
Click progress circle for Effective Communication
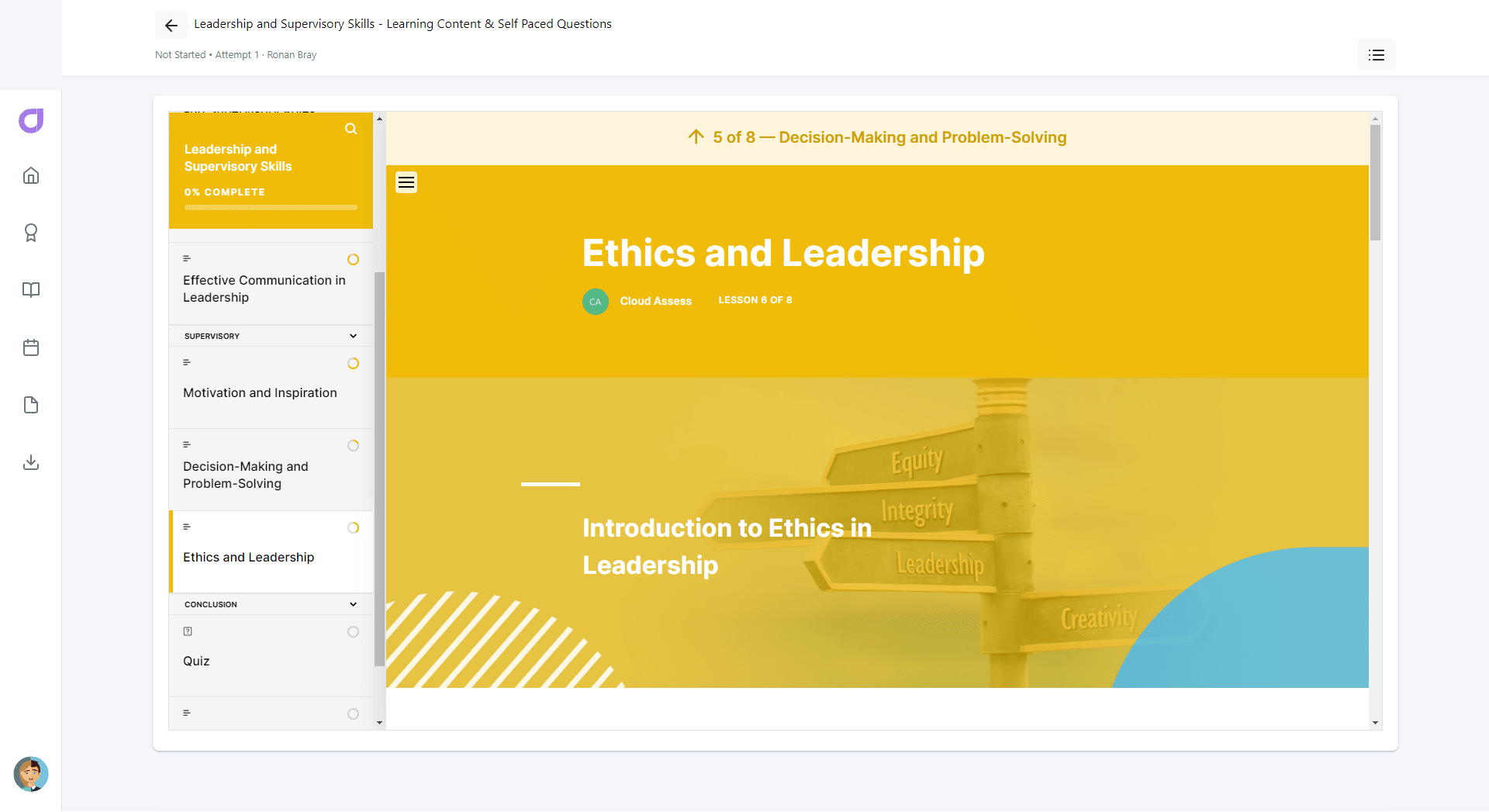click(x=354, y=259)
